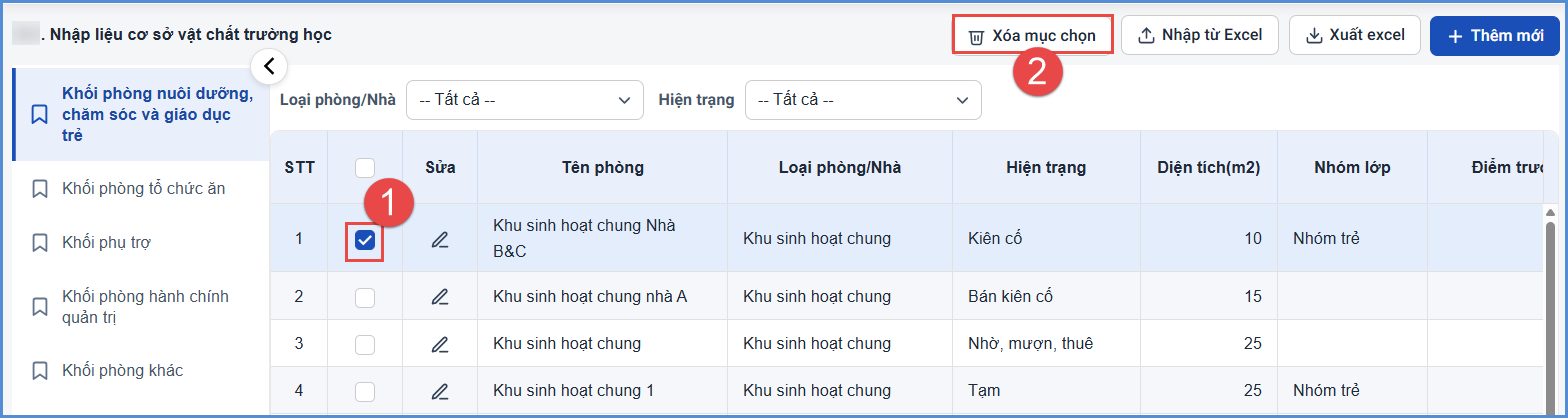1568x418 pixels.
Task: Click the download icon in Xuất excel
Action: pyautogui.click(x=1314, y=36)
